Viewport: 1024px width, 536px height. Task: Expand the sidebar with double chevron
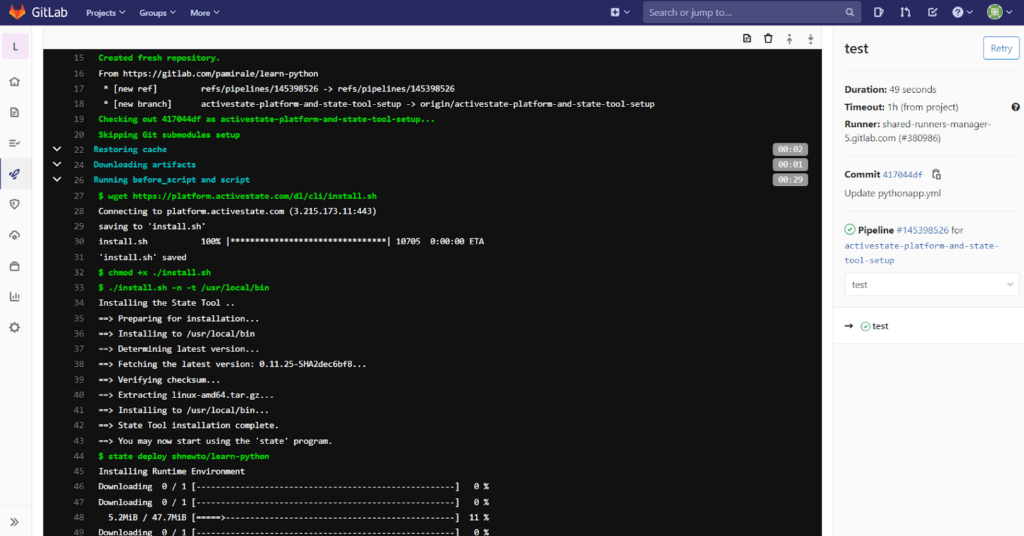[x=14, y=522]
